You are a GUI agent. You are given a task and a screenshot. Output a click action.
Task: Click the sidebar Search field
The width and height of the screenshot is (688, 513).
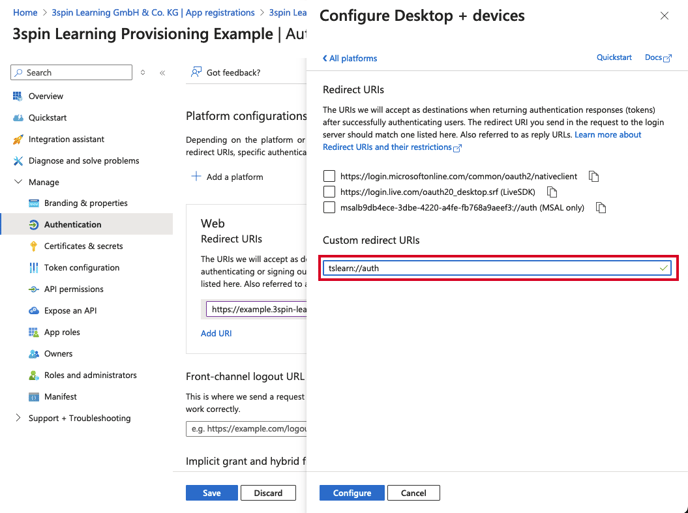pos(71,73)
